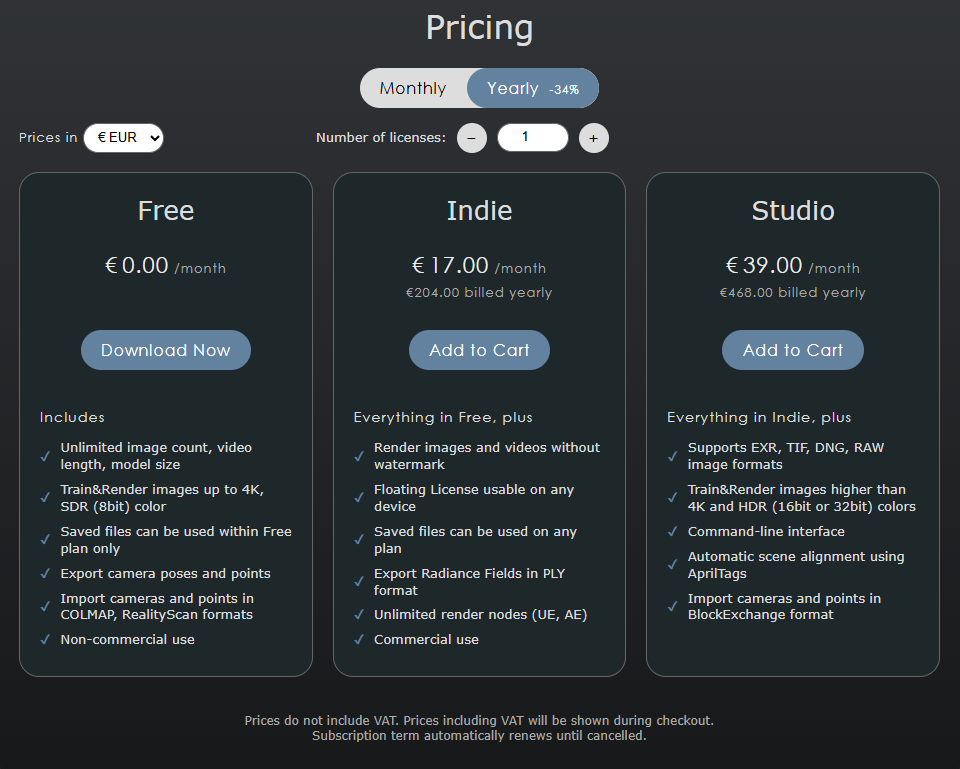Click the Indie plan €17.00 price
Screen dimensions: 960x769
(x=451, y=266)
